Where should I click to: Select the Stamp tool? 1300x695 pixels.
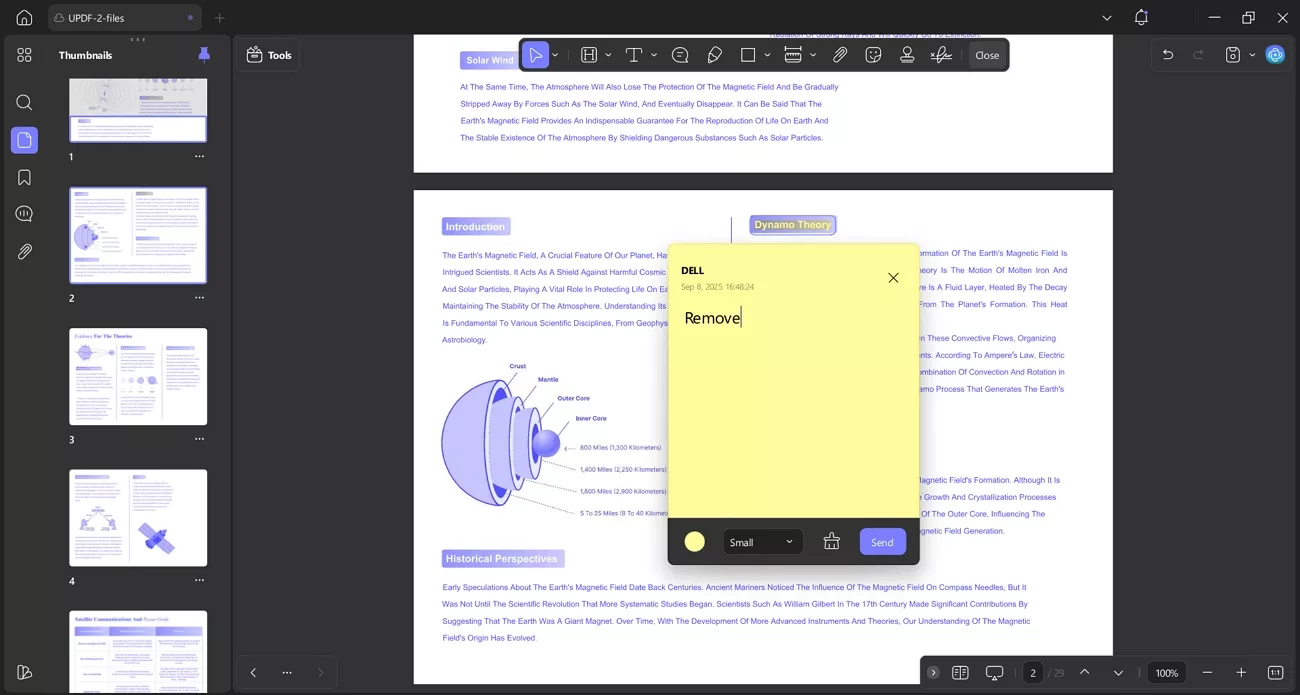[x=907, y=54]
